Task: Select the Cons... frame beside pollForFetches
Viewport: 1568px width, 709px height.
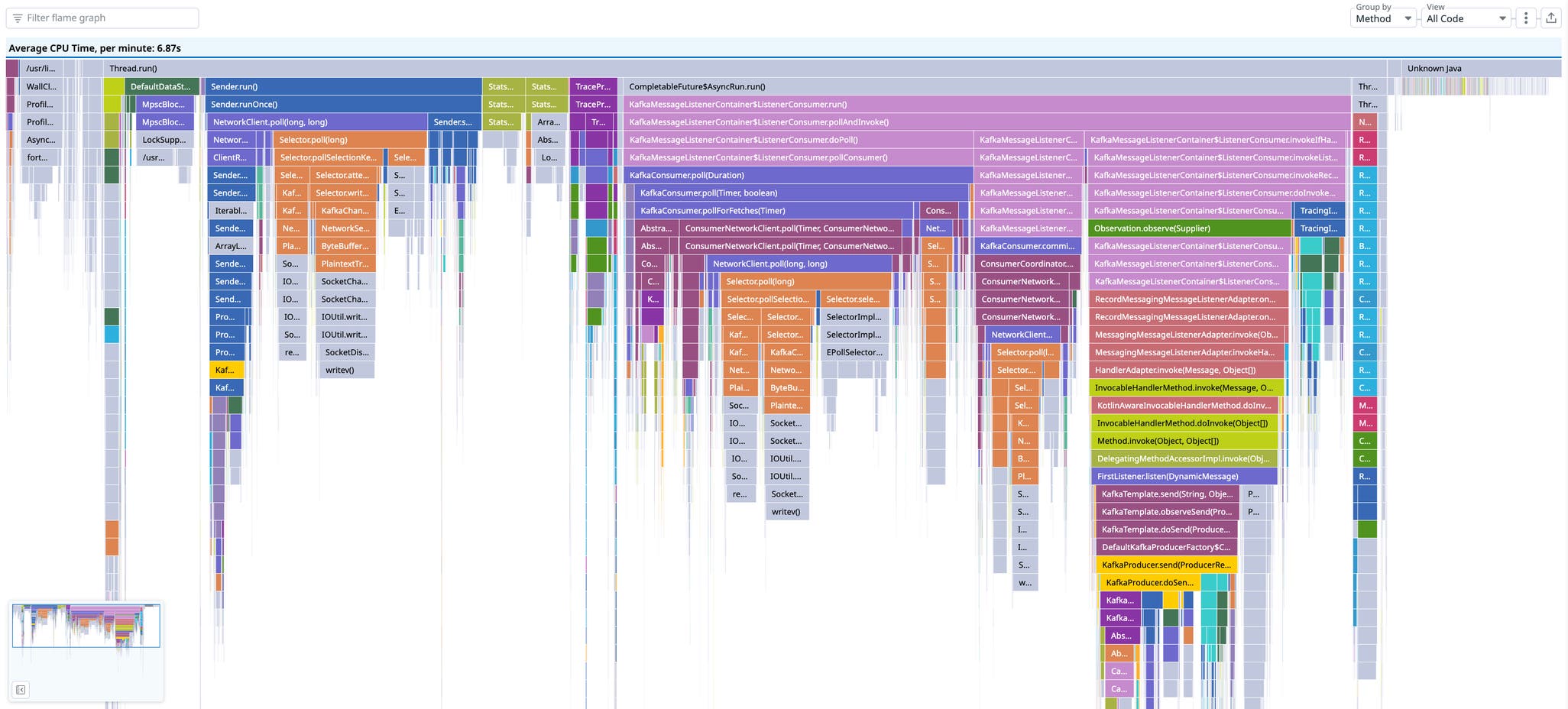Action: tap(938, 210)
